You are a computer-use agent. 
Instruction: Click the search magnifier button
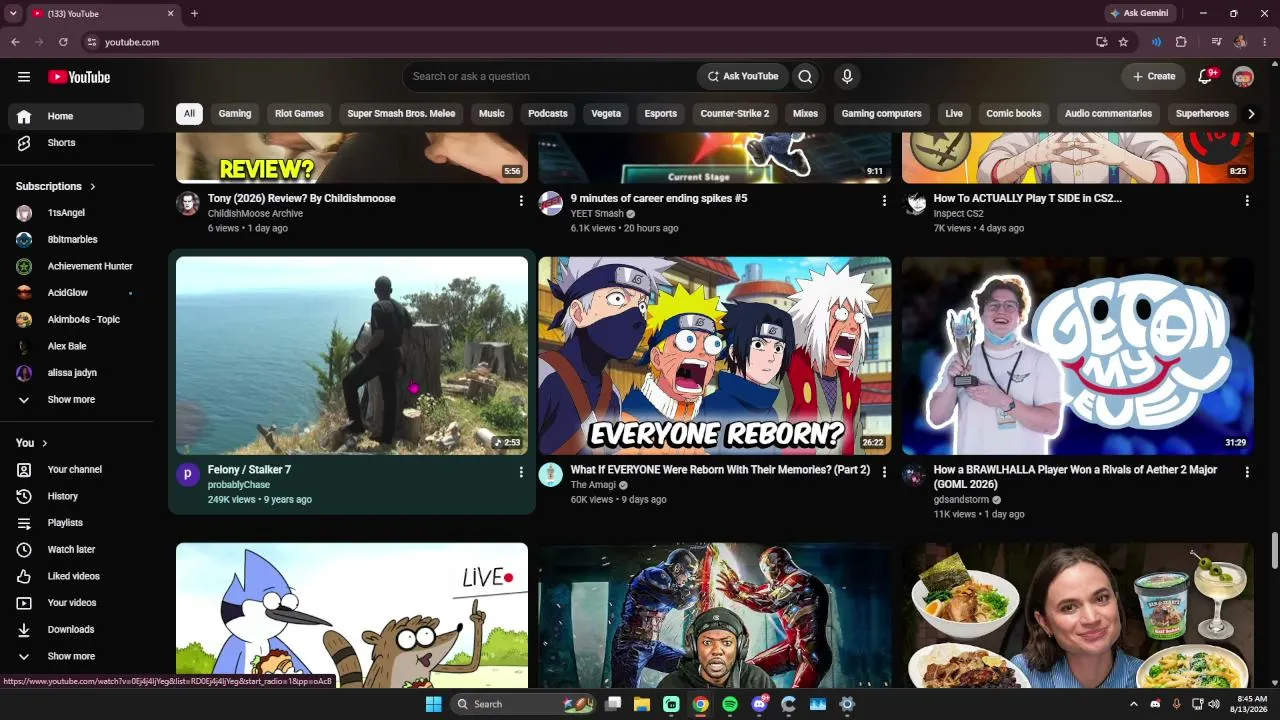click(x=805, y=76)
